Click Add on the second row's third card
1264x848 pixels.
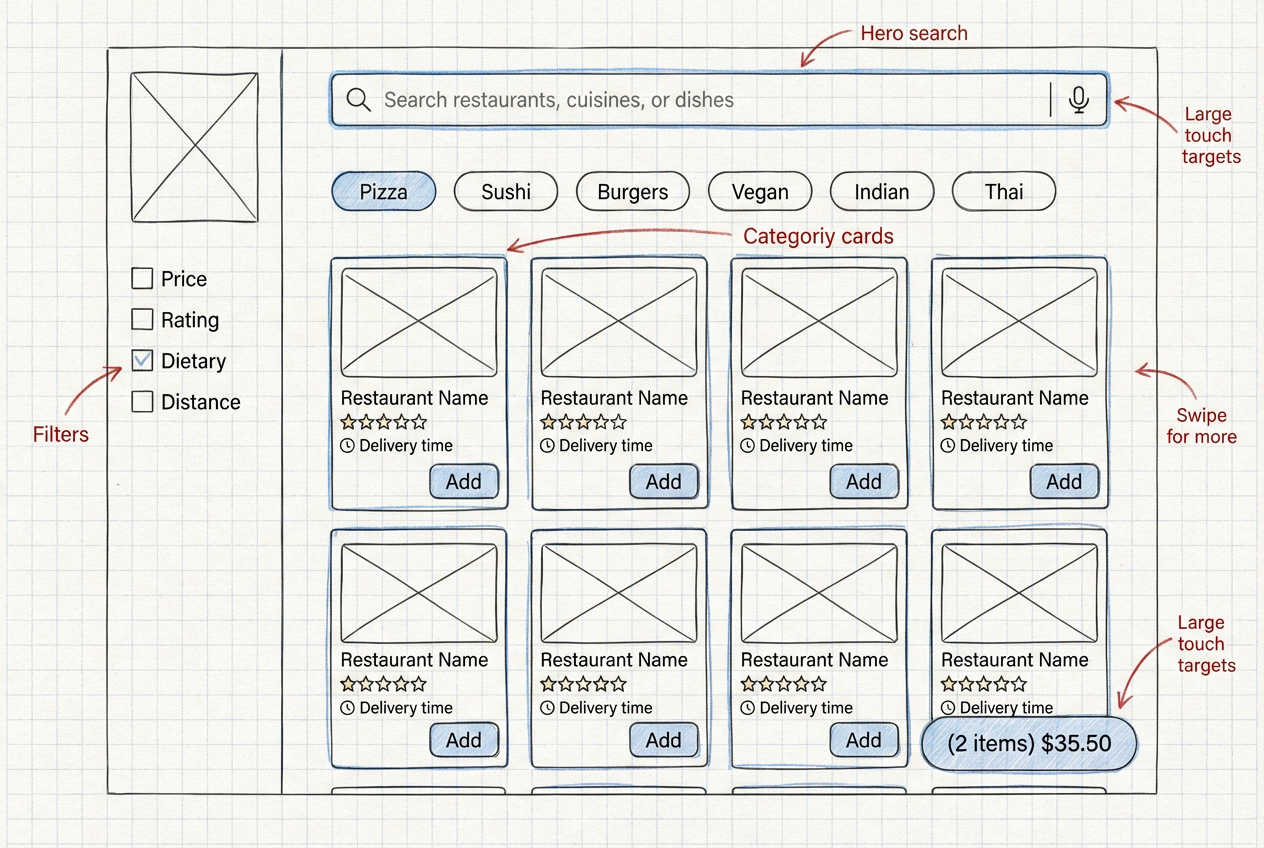(864, 740)
